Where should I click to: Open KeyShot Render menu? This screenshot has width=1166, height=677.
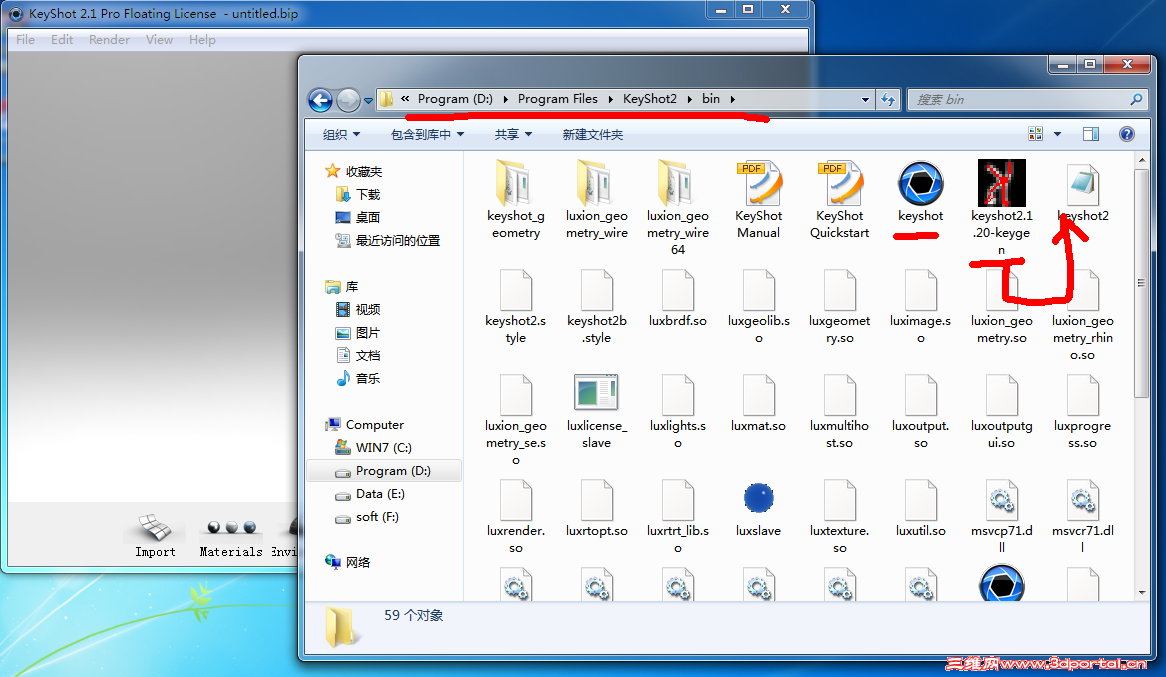[x=109, y=39]
